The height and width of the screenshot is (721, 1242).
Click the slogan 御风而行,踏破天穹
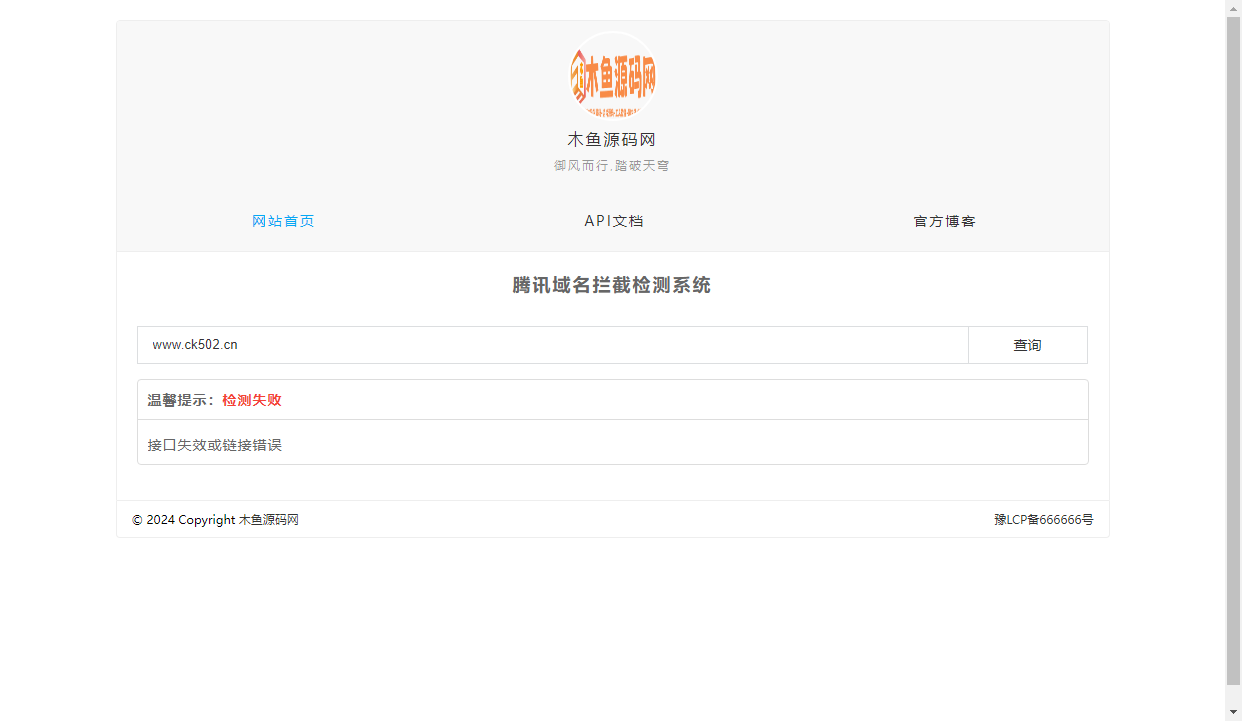click(x=612, y=166)
